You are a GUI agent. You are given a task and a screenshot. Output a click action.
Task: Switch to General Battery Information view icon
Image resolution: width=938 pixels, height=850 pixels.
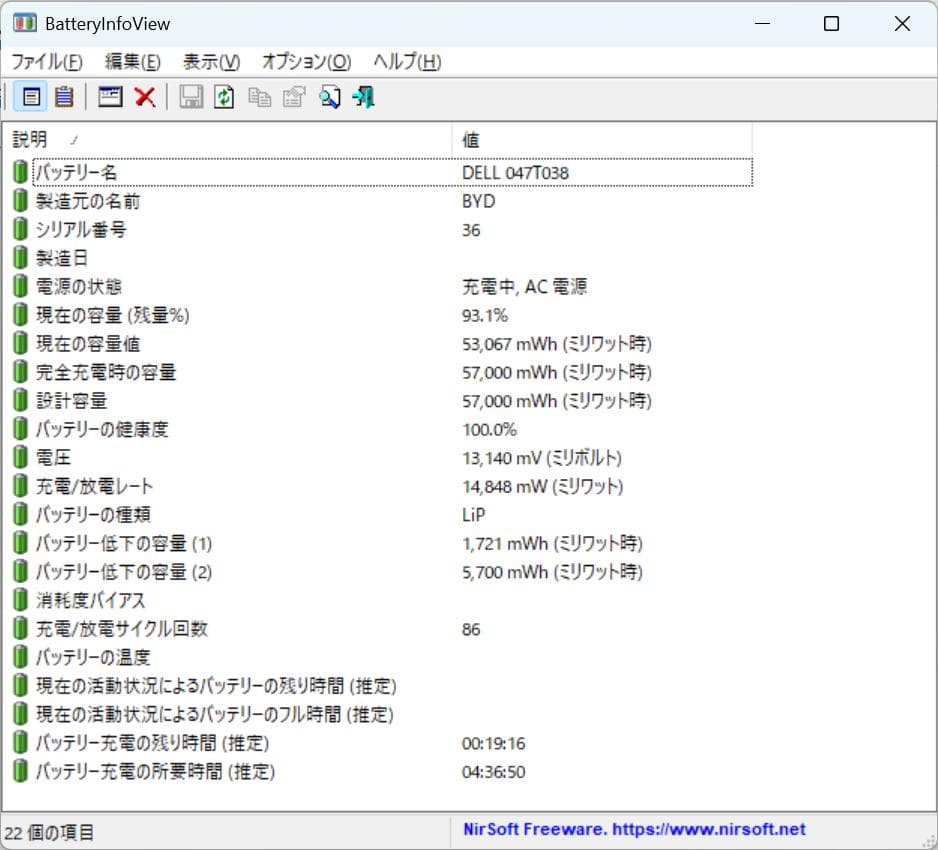(x=32, y=97)
